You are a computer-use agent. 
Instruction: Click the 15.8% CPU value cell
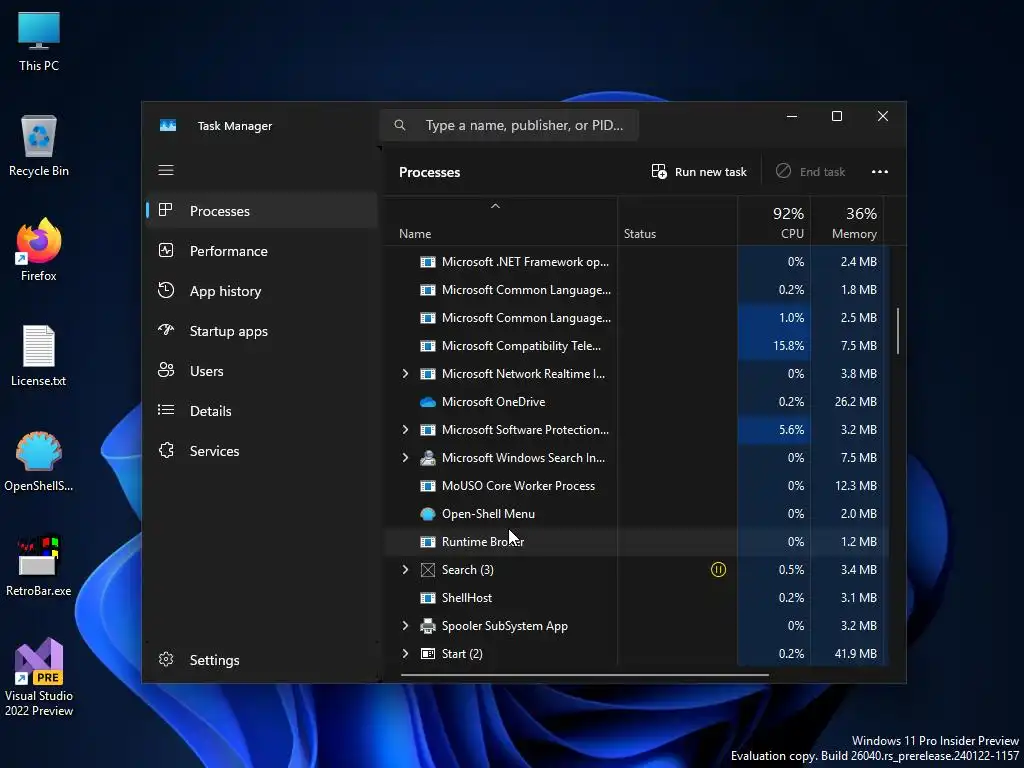click(774, 346)
